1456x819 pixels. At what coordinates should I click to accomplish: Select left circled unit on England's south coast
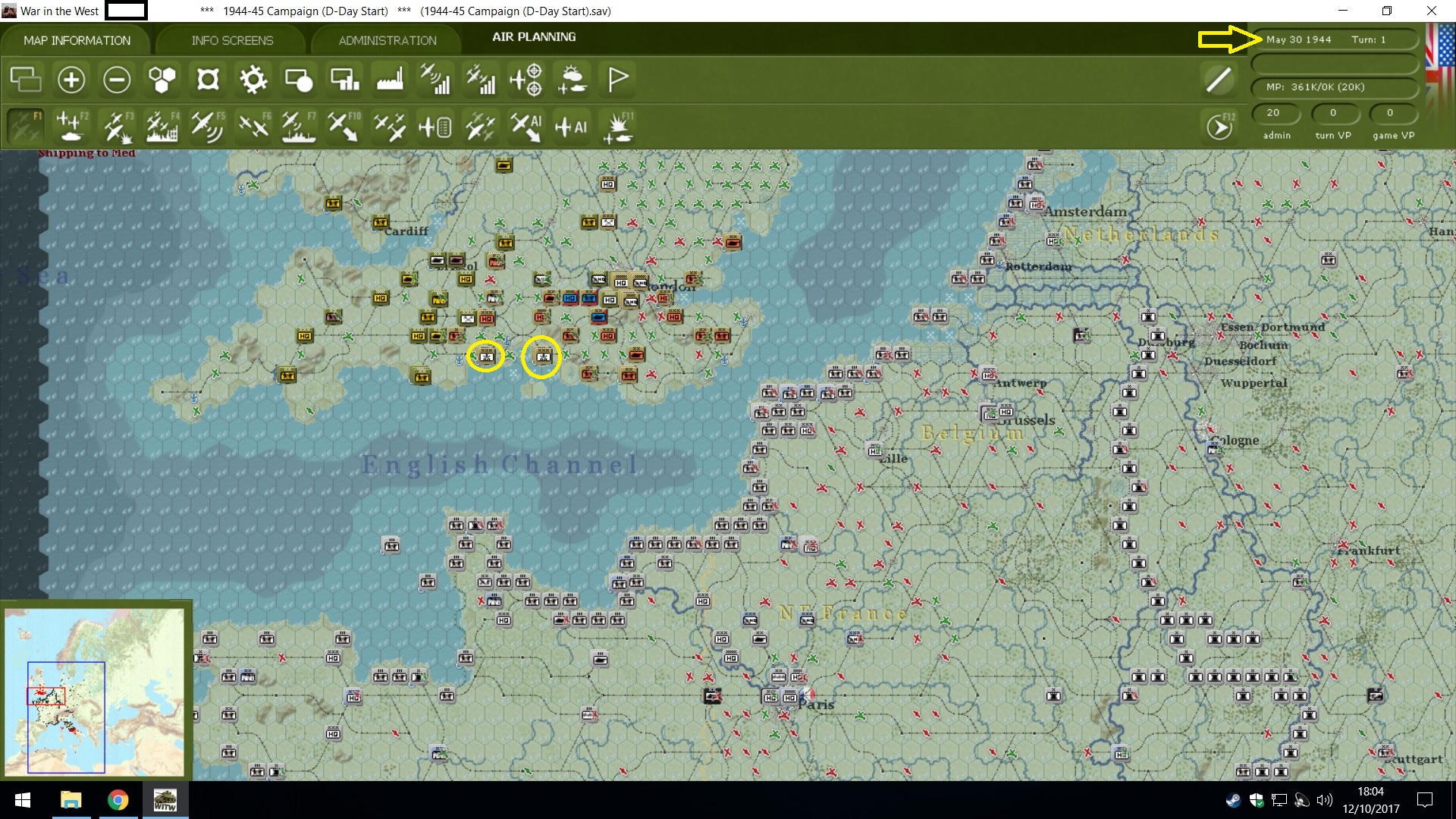pyautogui.click(x=486, y=356)
